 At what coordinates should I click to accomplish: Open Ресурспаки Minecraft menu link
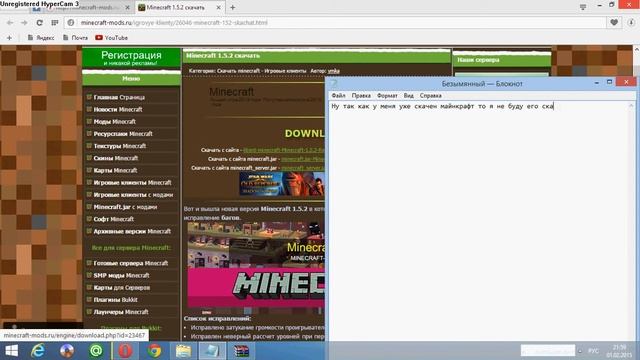coord(122,134)
